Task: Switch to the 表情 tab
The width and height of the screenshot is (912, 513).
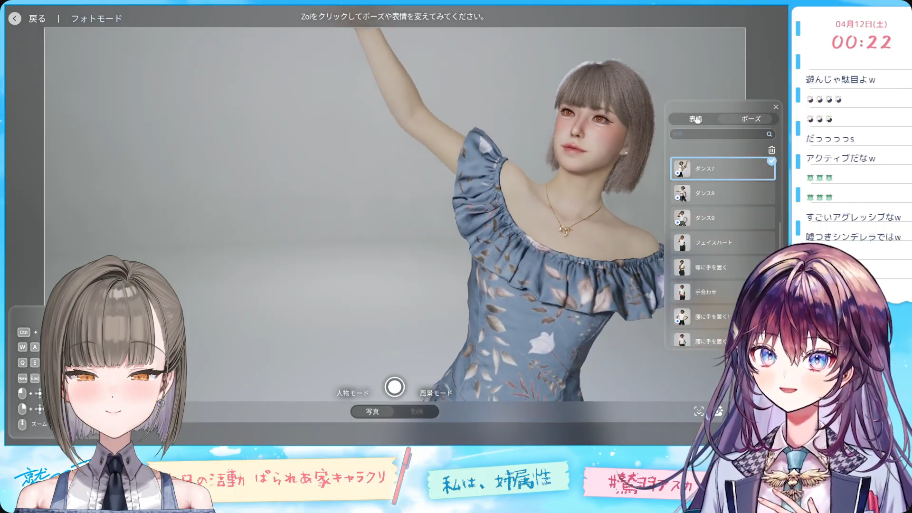Action: click(695, 119)
